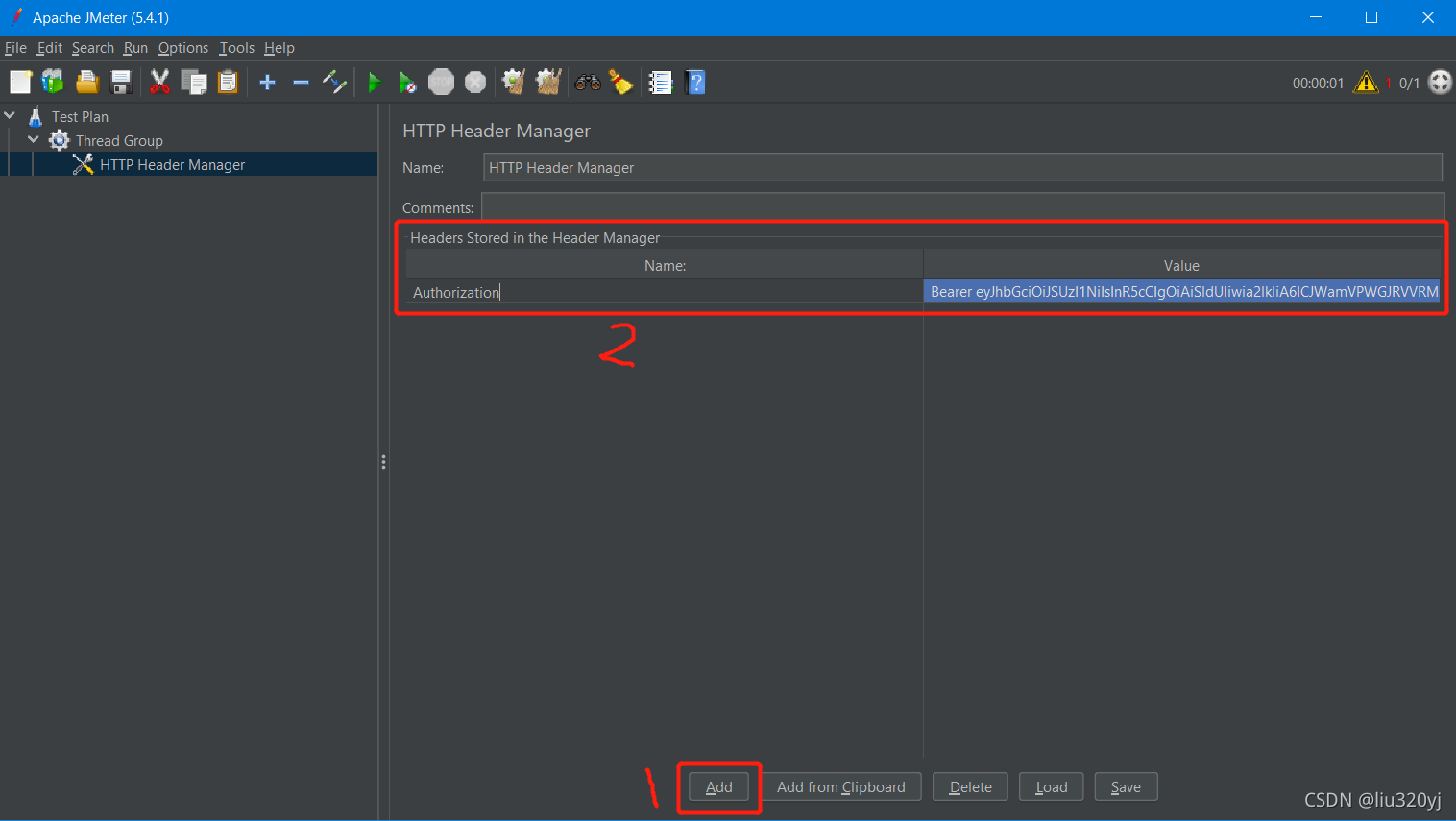
Task: Open Help via the question mark icon
Action: click(696, 83)
